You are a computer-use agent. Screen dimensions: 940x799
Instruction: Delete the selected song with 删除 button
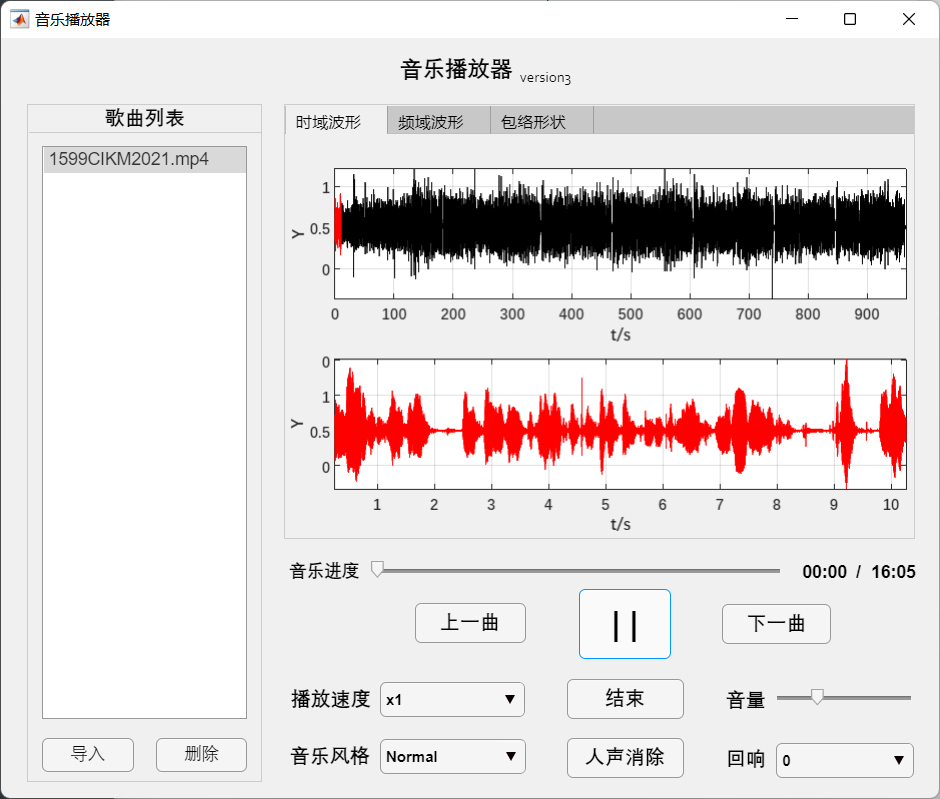201,755
